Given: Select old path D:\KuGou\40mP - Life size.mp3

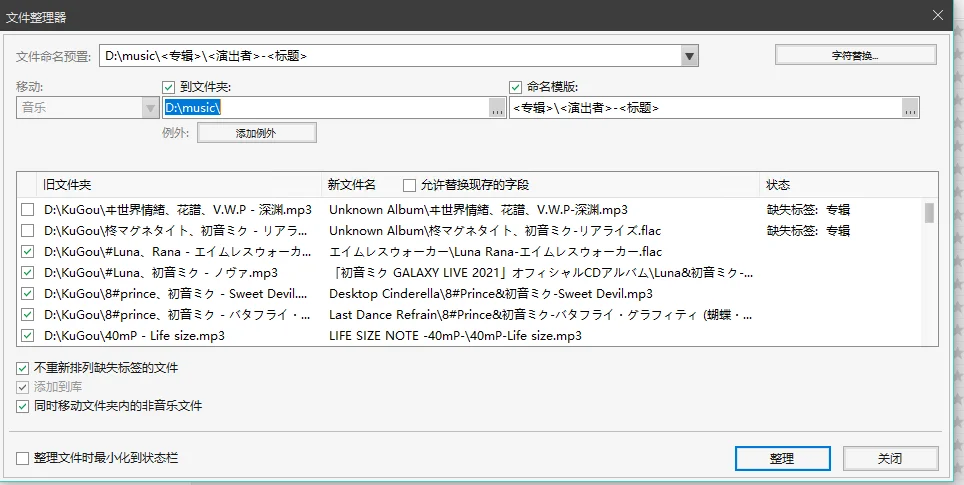Looking at the screenshot, I should click(135, 336).
